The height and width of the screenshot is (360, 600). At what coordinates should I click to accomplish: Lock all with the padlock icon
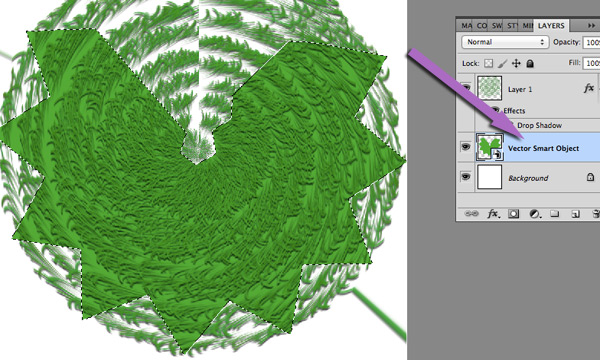(x=530, y=64)
